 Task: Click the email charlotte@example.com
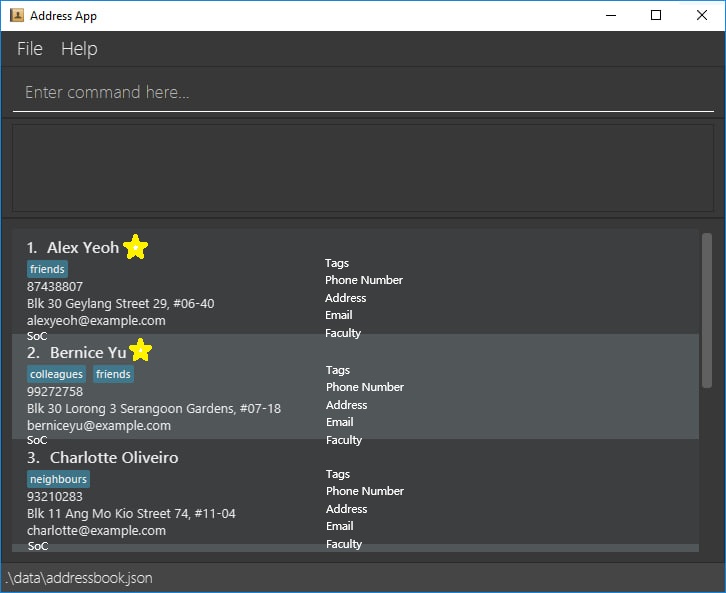(96, 531)
